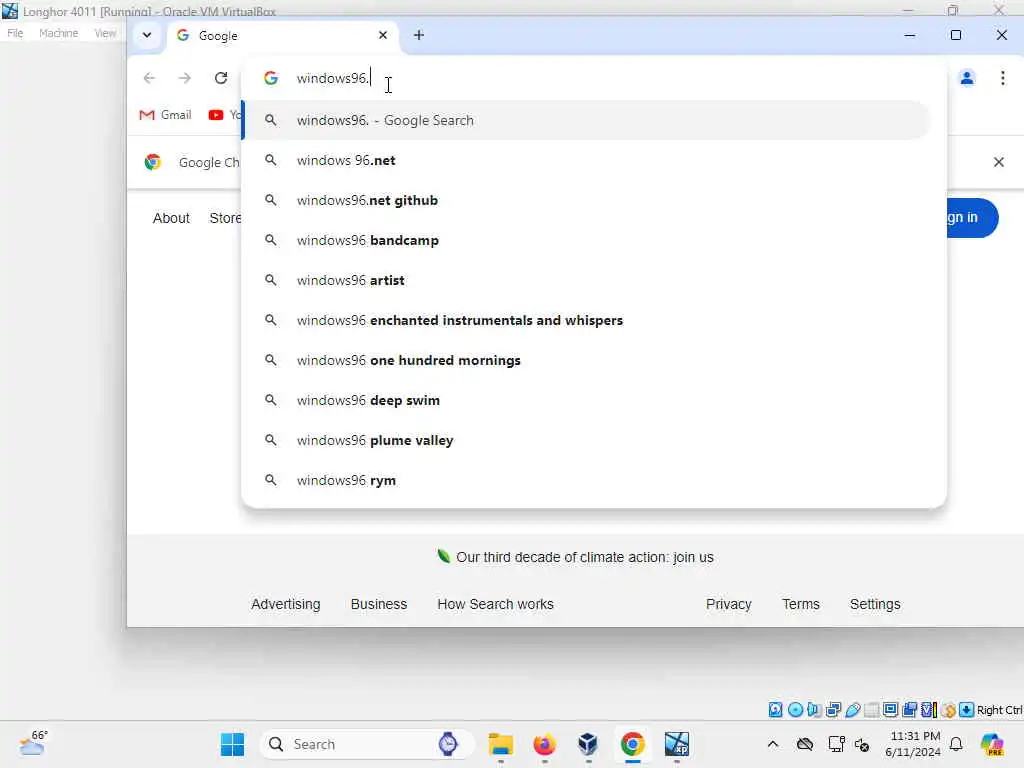The image size is (1024, 768).
Task: Click the Chrome forward arrow
Action: point(185,78)
